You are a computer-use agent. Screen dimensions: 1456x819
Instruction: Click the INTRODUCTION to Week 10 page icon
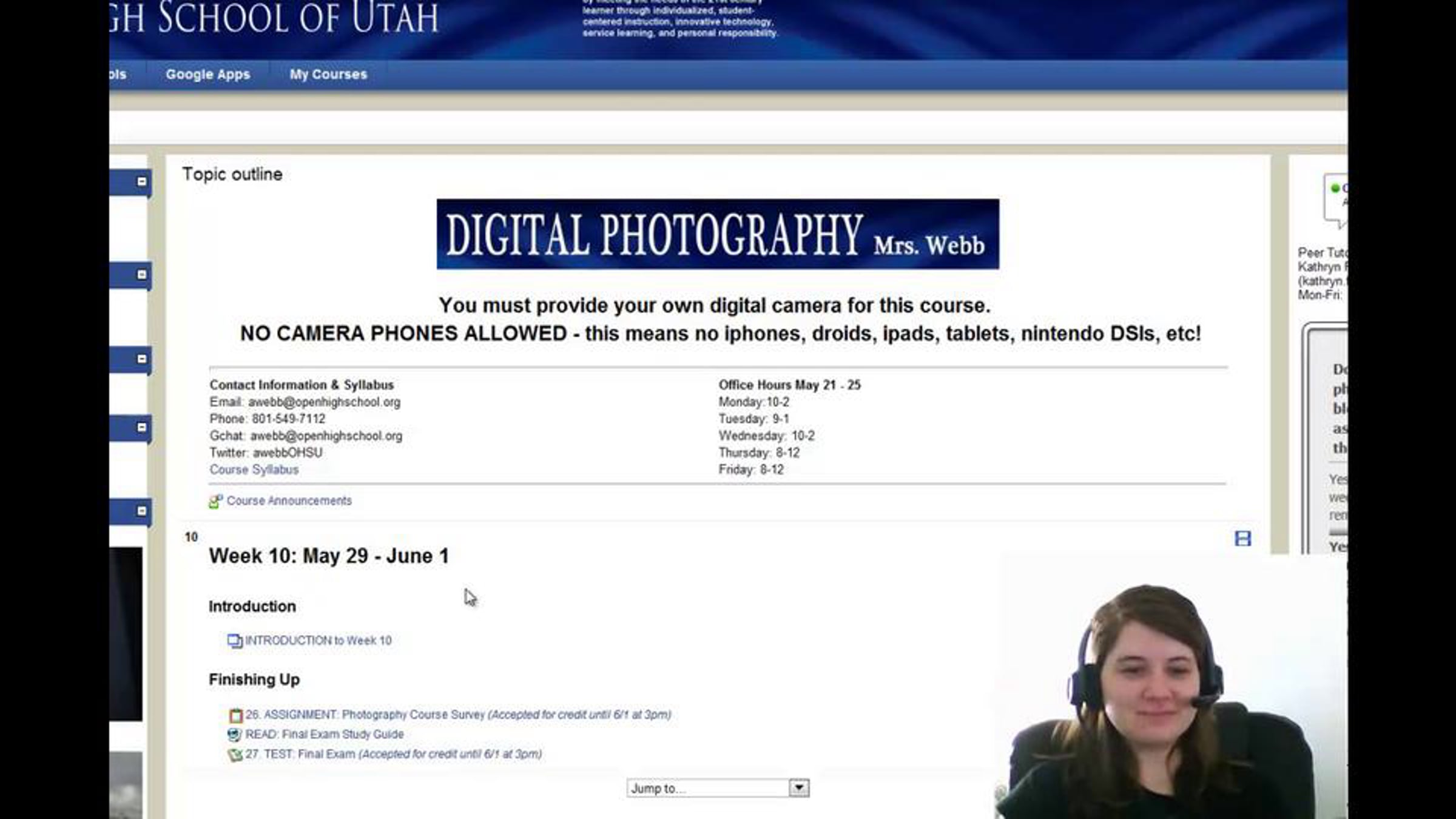pyautogui.click(x=234, y=641)
